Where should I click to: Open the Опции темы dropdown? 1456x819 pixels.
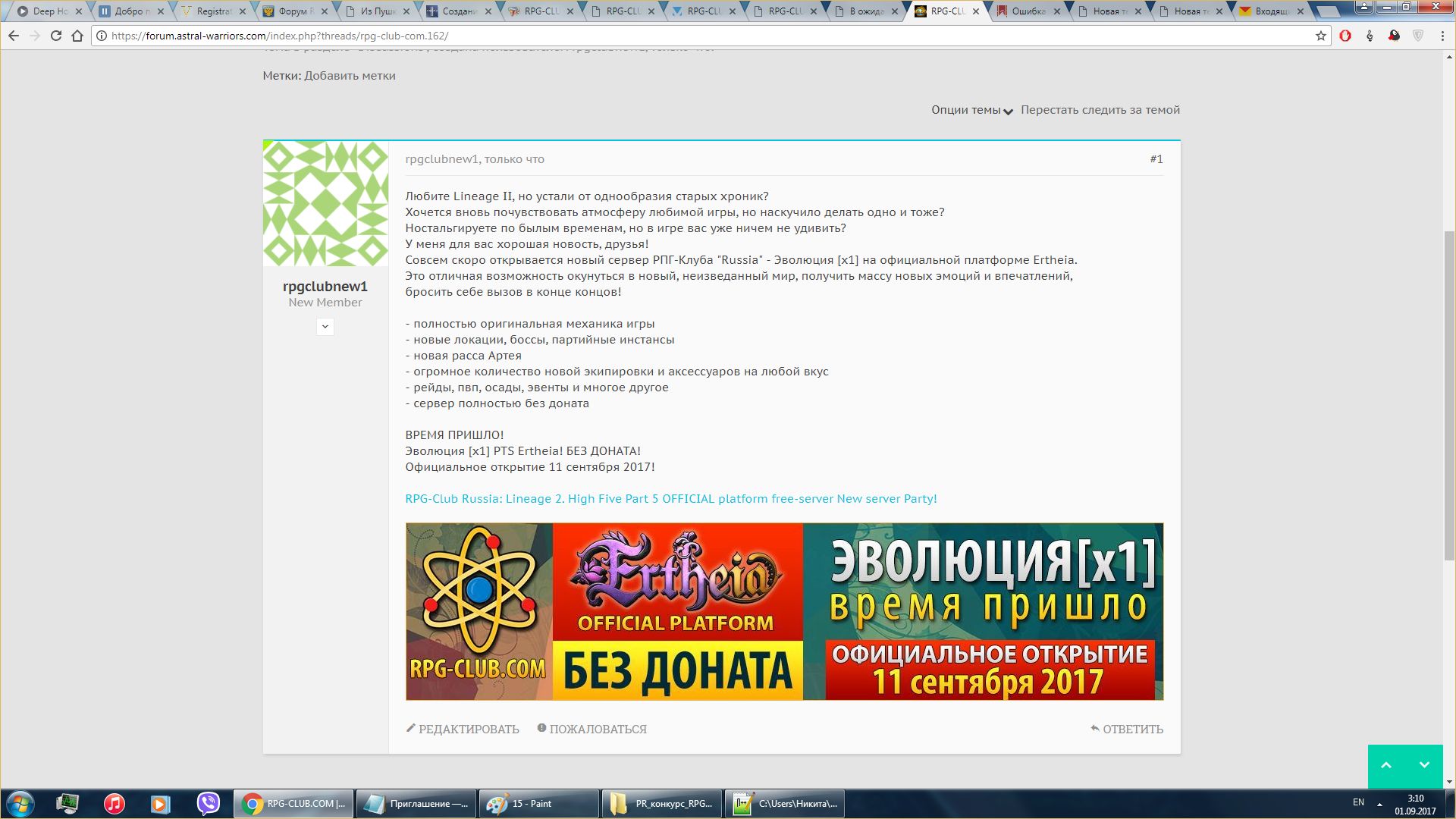tap(971, 110)
